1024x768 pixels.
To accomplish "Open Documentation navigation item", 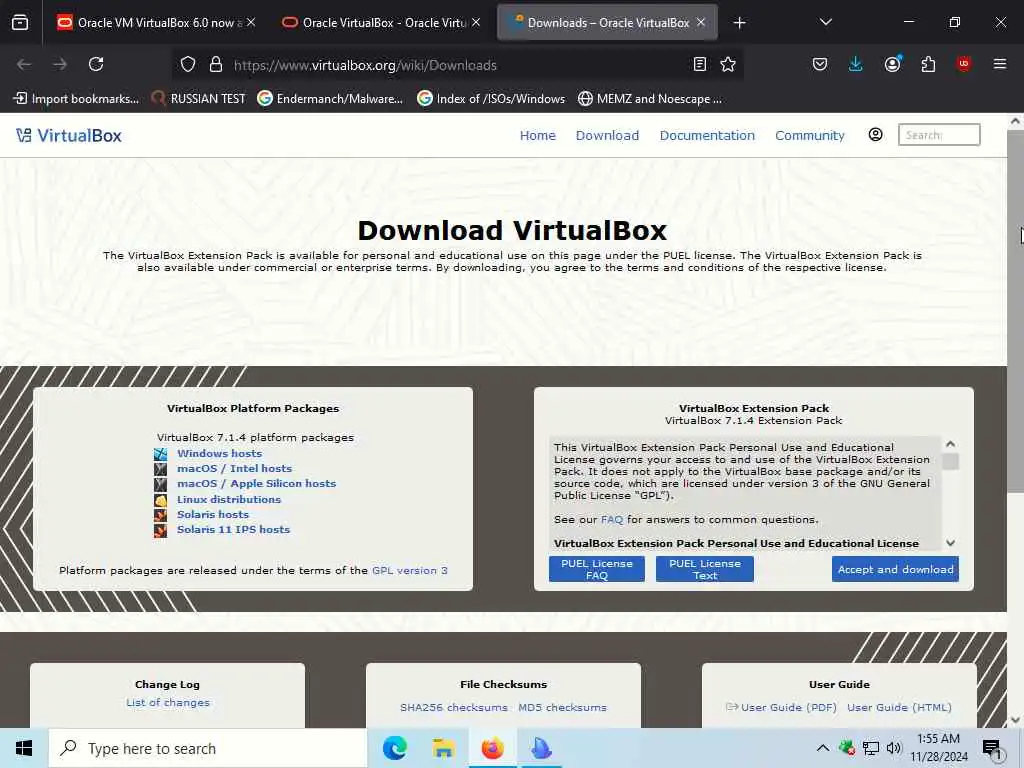I will (707, 135).
